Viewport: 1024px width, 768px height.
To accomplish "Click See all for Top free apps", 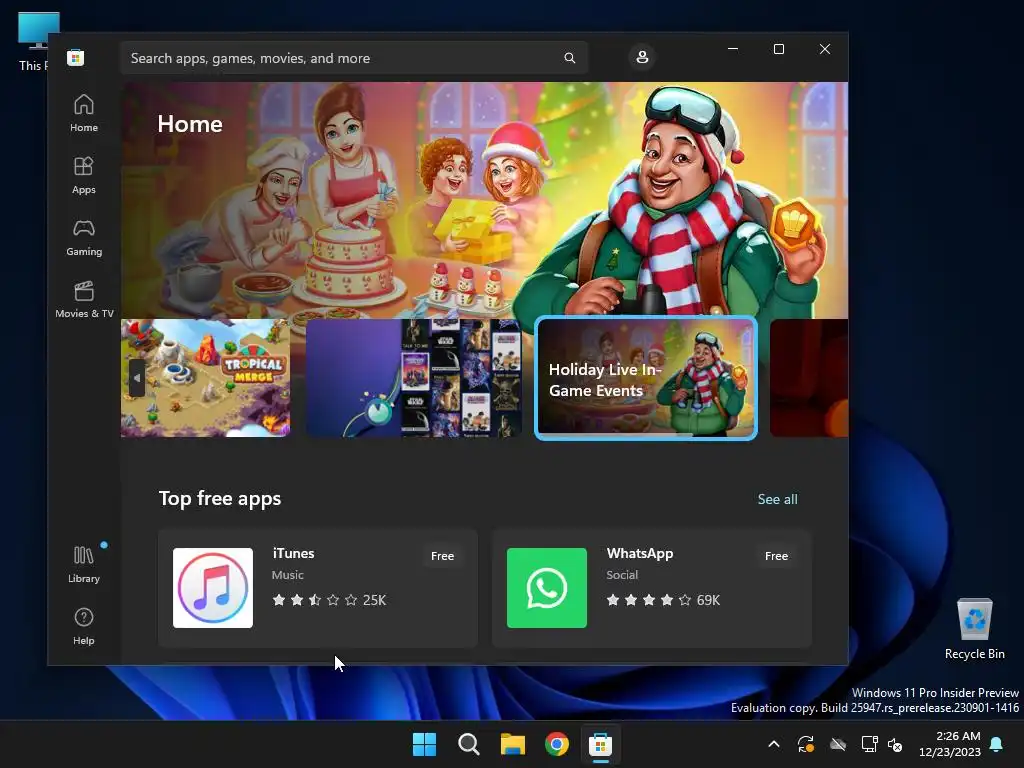I will tap(777, 499).
